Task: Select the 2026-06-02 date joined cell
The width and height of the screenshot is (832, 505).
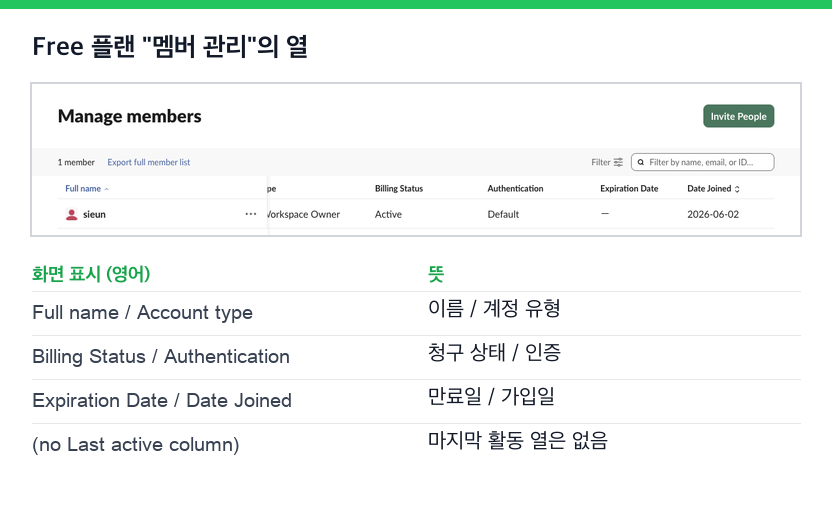Action: coord(713,214)
